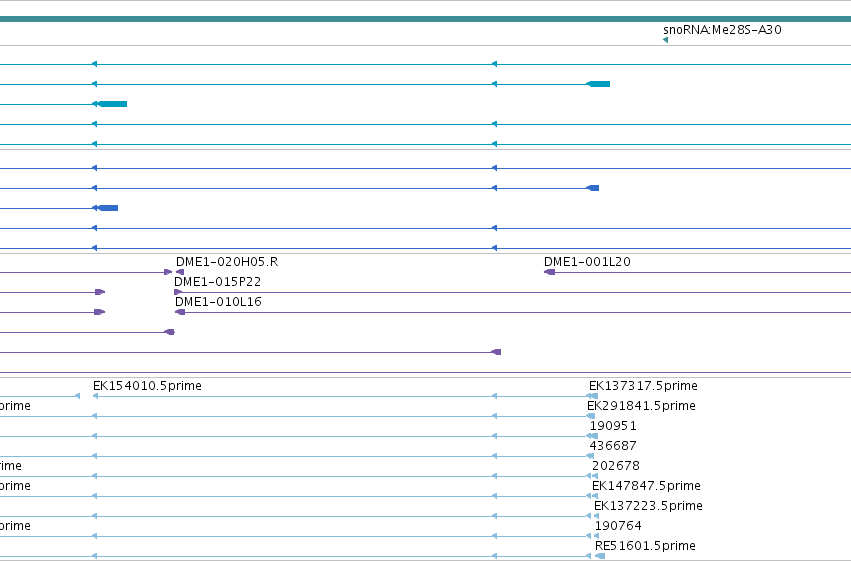Viewport: 851px width, 561px height.
Task: Click the snoRNA:Me28S-A30 feature label
Action: (x=722, y=30)
